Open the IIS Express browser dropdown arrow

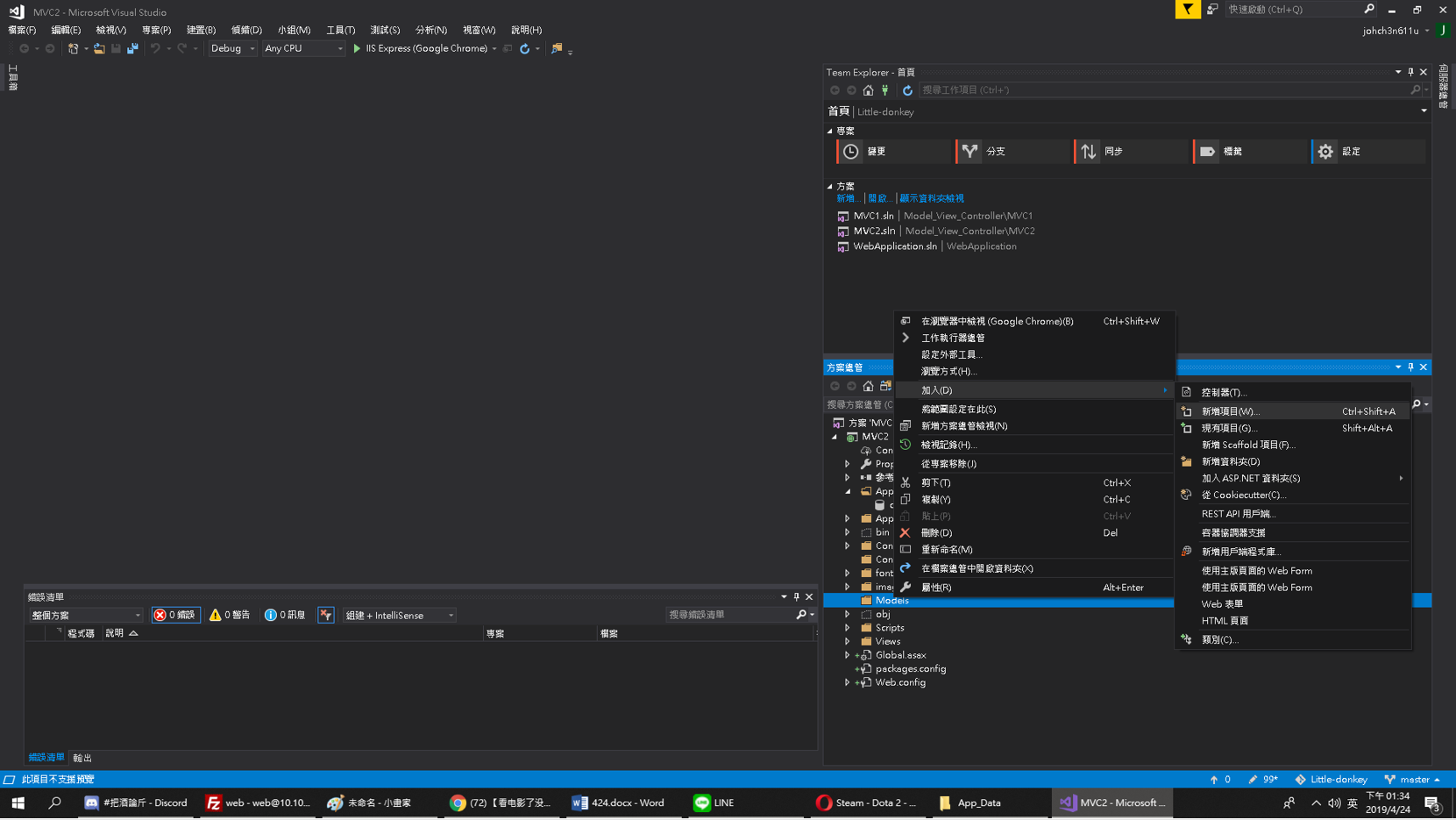pyautogui.click(x=494, y=49)
